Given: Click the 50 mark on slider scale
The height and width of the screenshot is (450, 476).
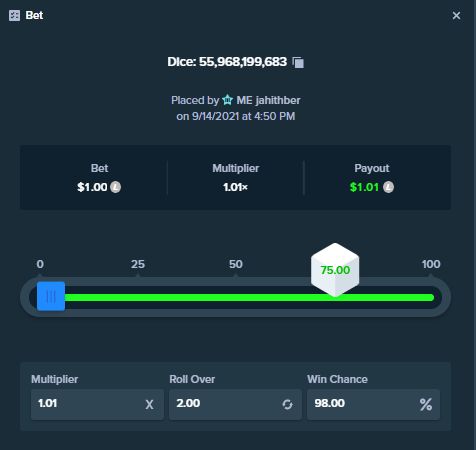Looking at the screenshot, I should tap(236, 264).
